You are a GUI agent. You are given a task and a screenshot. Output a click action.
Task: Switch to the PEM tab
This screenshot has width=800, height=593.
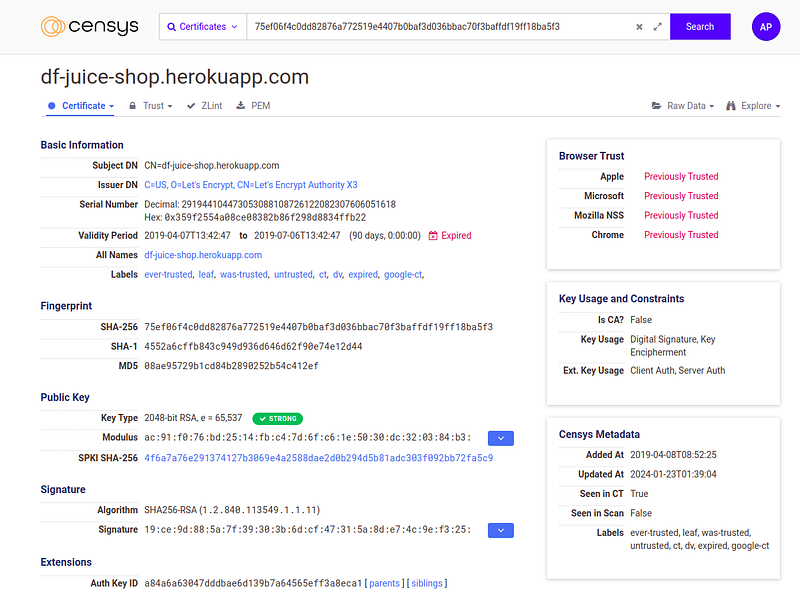point(254,106)
